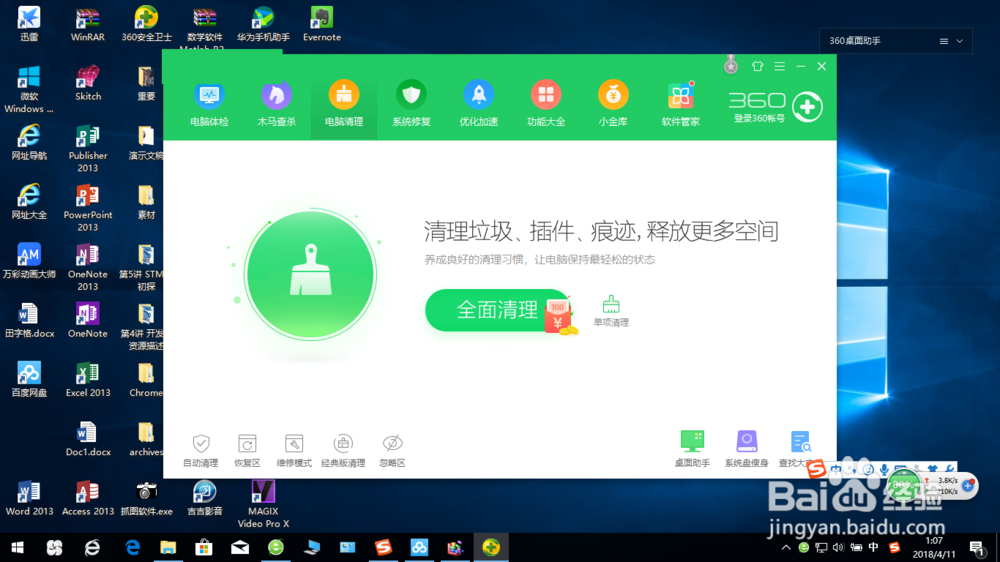Viewport: 1000px width, 562px height.
Task: Open 360安全卫士 desktop shortcut
Action: point(146,24)
